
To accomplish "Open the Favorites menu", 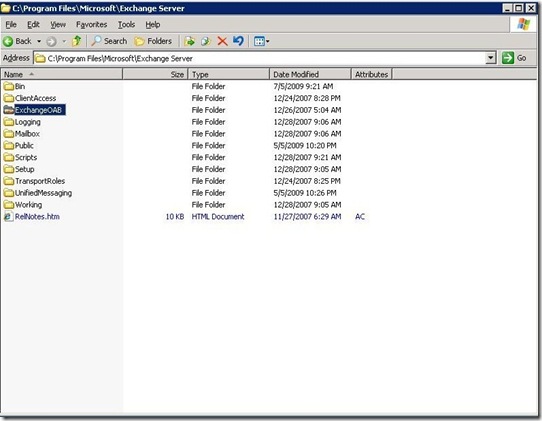I will [x=92, y=25].
